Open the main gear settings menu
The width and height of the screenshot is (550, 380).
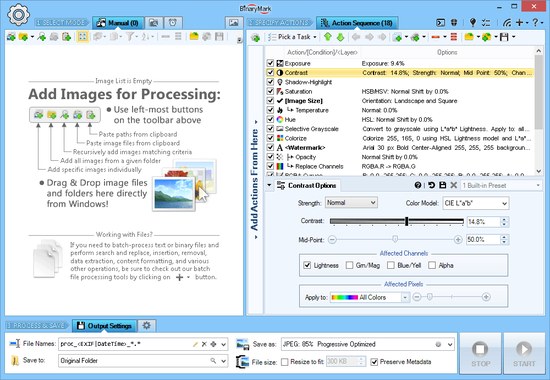(x=18, y=15)
